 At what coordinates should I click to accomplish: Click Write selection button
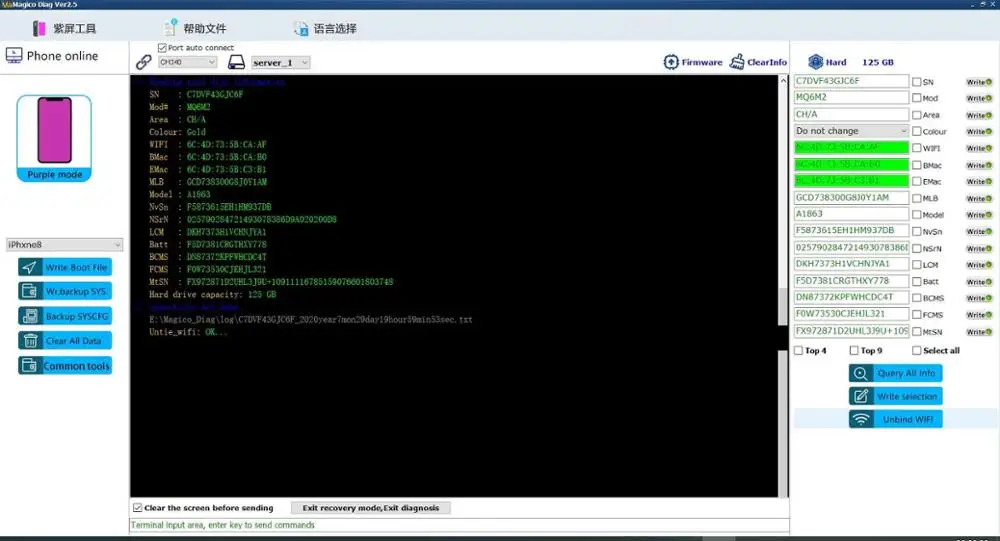coord(895,396)
